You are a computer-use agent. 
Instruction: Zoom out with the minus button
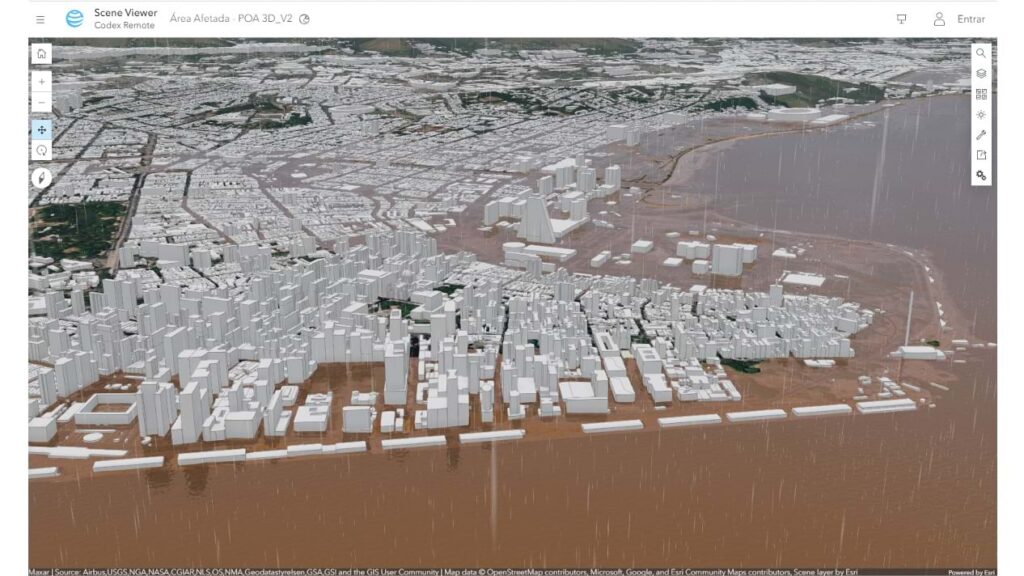[x=42, y=103]
